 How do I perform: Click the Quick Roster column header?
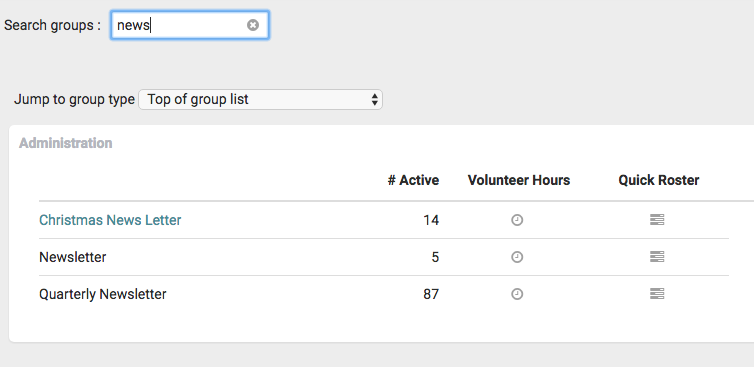(659, 180)
